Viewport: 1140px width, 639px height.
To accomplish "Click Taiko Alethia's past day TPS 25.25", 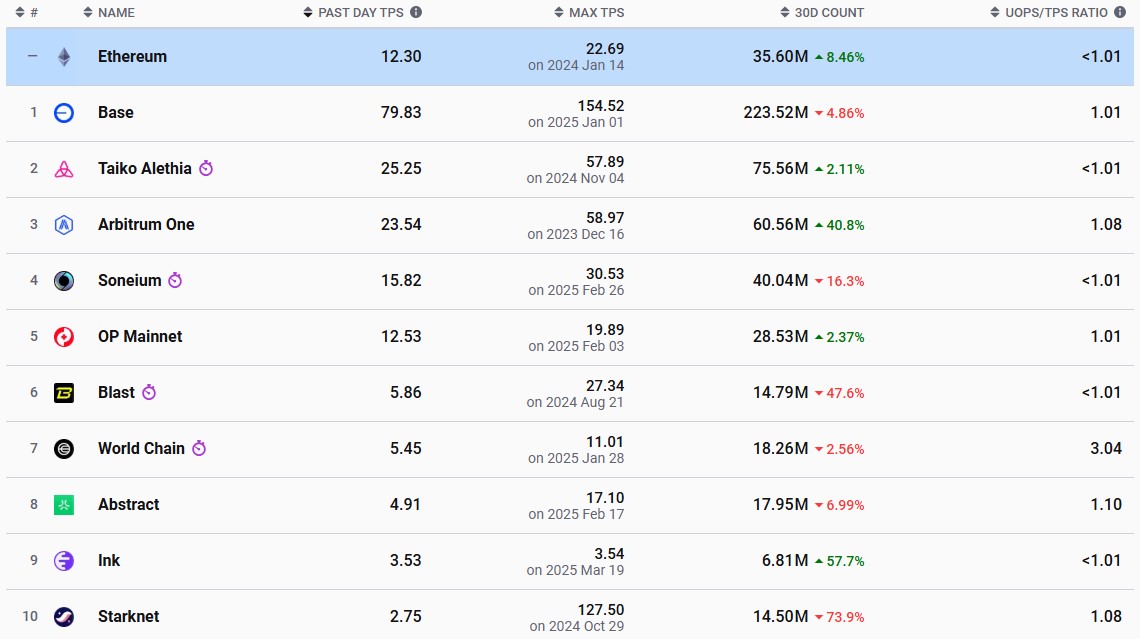I will pyautogui.click(x=401, y=169).
